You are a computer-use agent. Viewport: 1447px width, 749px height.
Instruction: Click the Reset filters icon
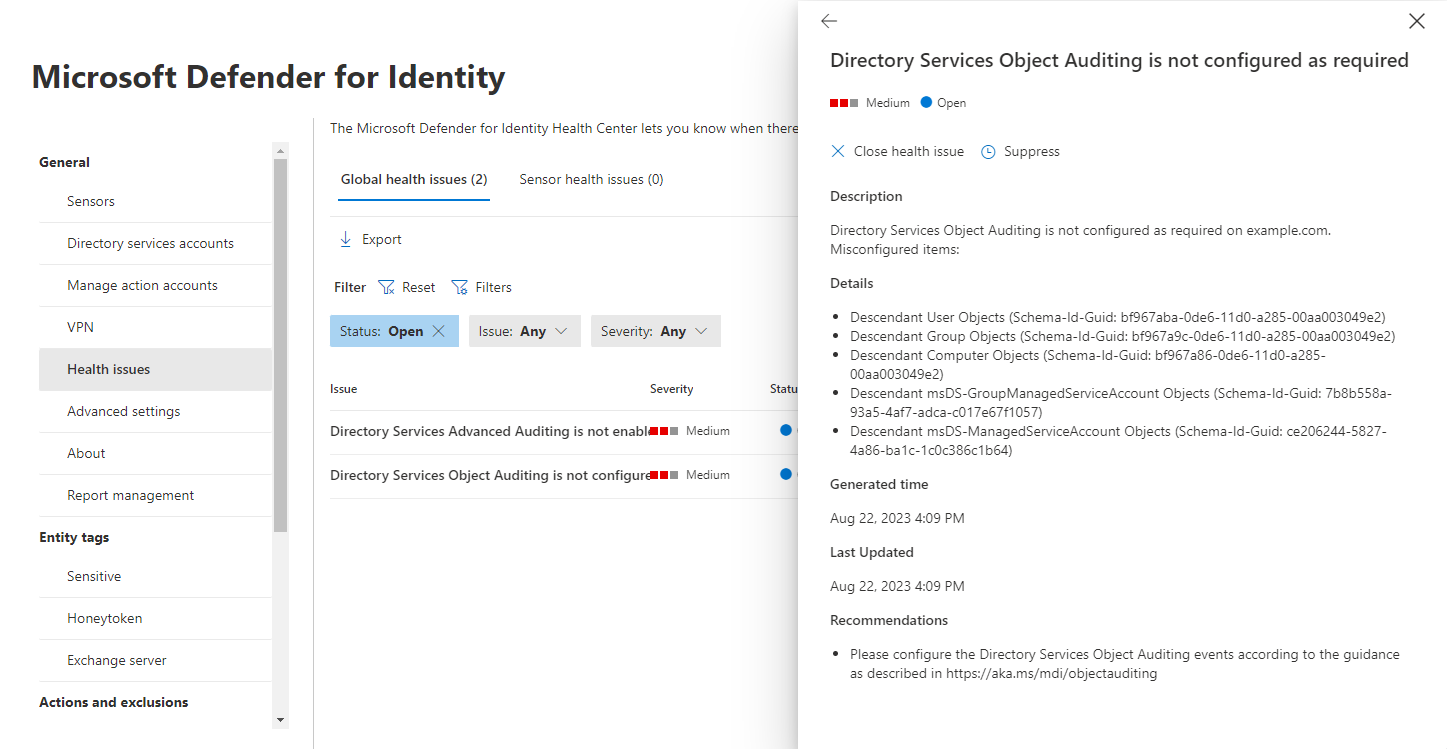[386, 287]
